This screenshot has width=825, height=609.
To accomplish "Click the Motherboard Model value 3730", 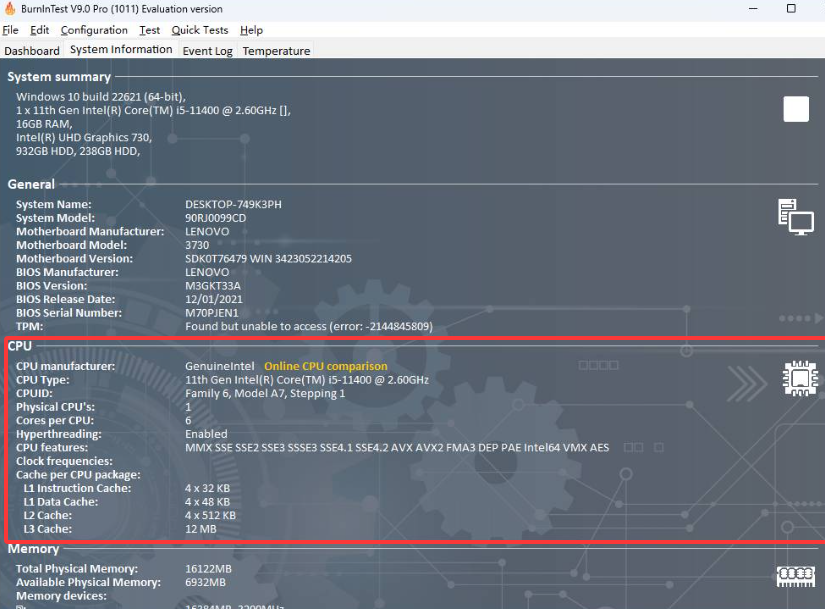I will click(x=197, y=245).
